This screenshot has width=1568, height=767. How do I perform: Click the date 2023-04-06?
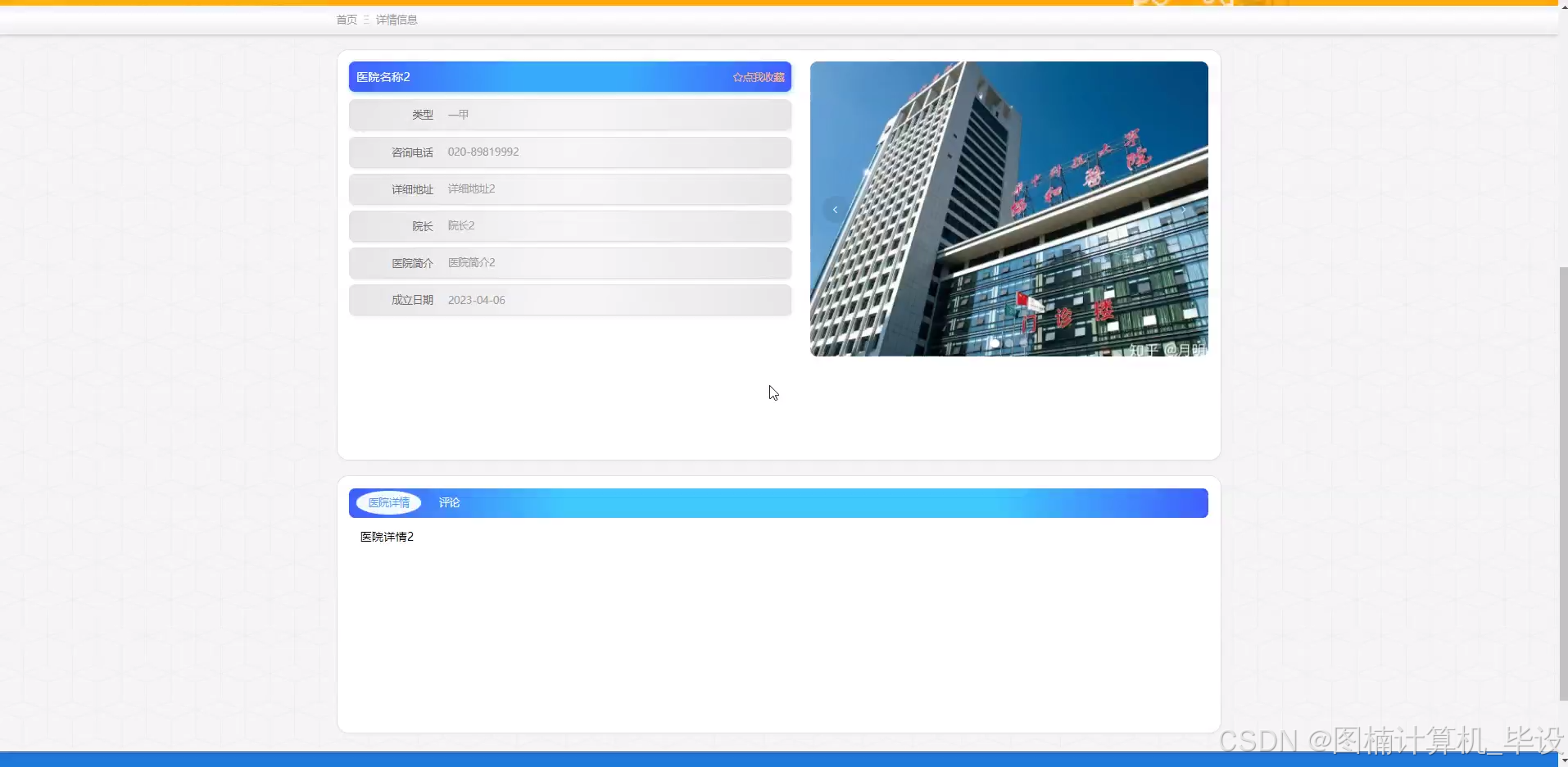[476, 300]
